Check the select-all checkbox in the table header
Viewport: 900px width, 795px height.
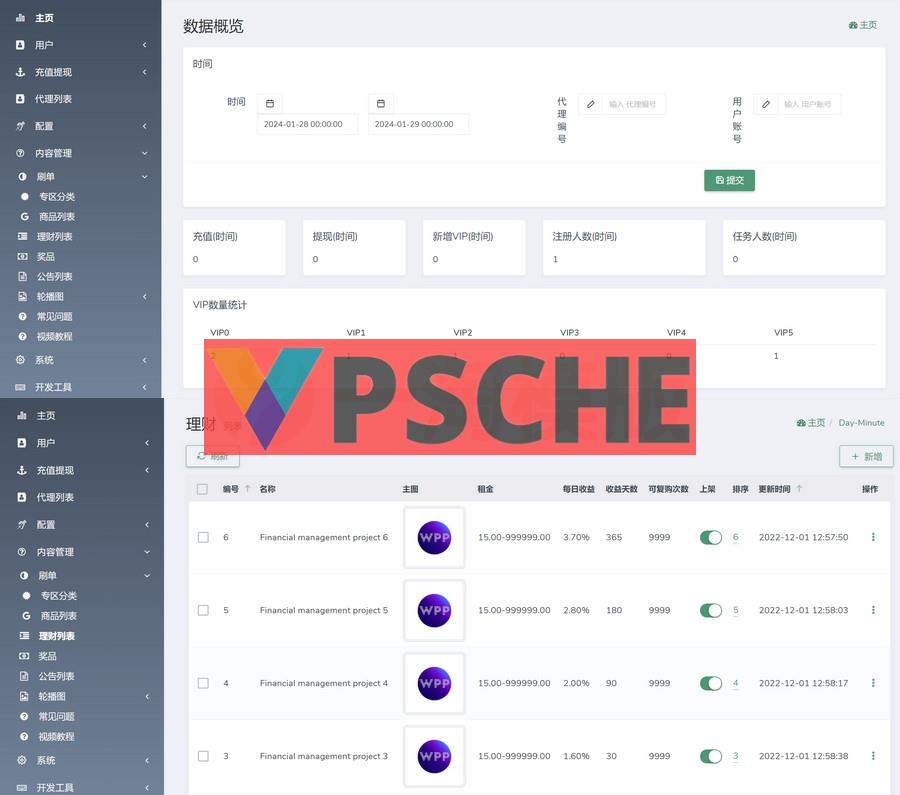coord(202,489)
